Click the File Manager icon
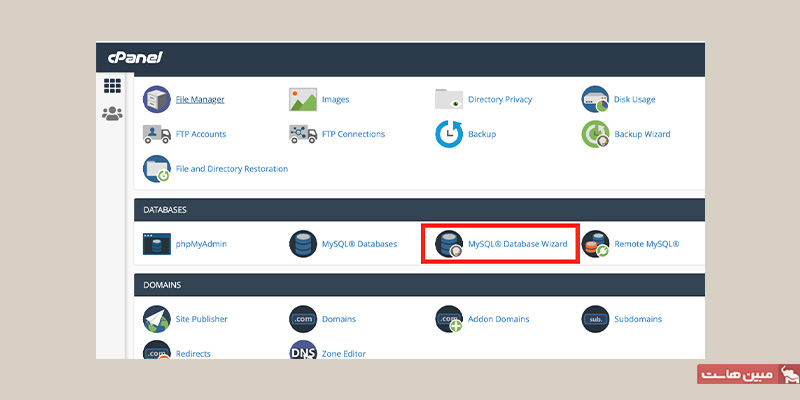This screenshot has width=800, height=400. [x=157, y=99]
